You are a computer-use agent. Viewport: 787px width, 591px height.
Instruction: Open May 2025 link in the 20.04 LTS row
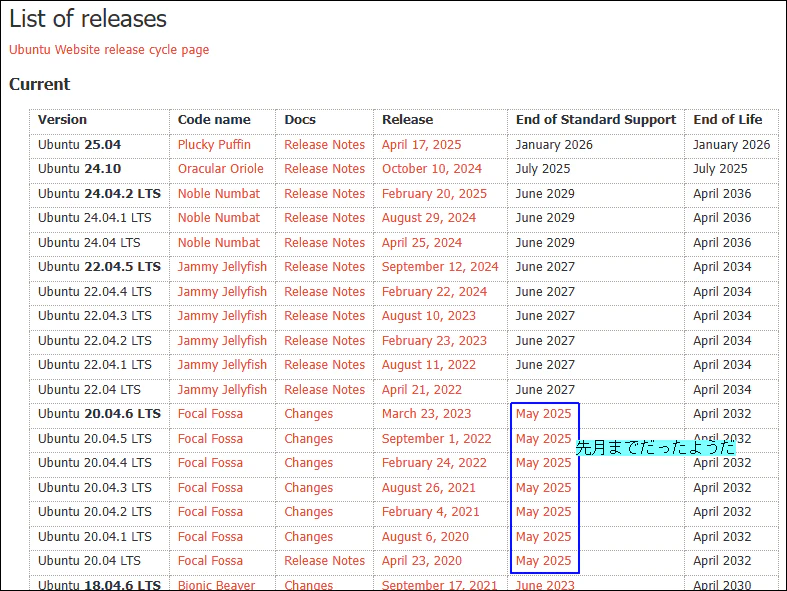tap(544, 561)
